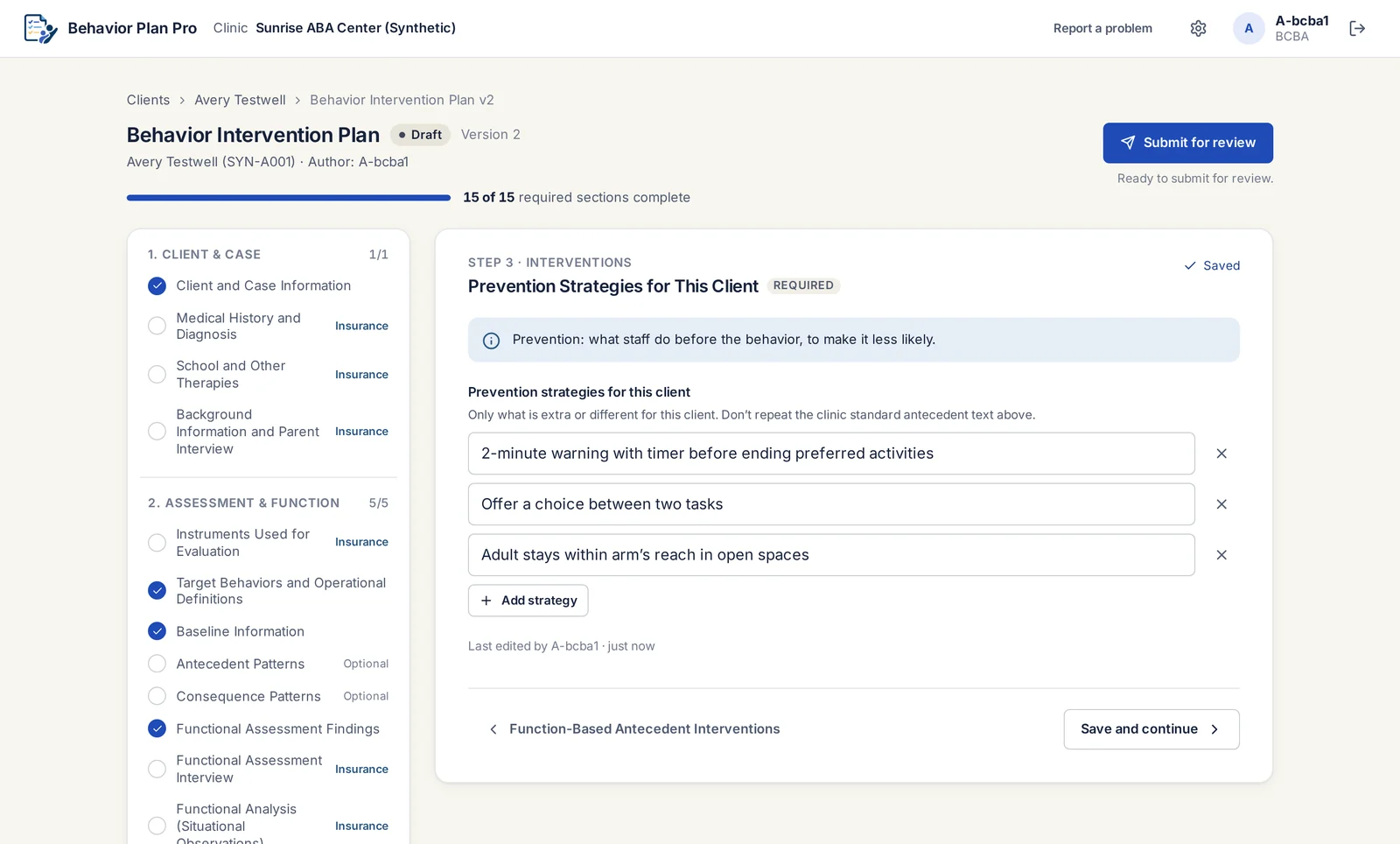Click the Draft status badge
Viewport: 1400px width, 844px height.
click(420, 135)
